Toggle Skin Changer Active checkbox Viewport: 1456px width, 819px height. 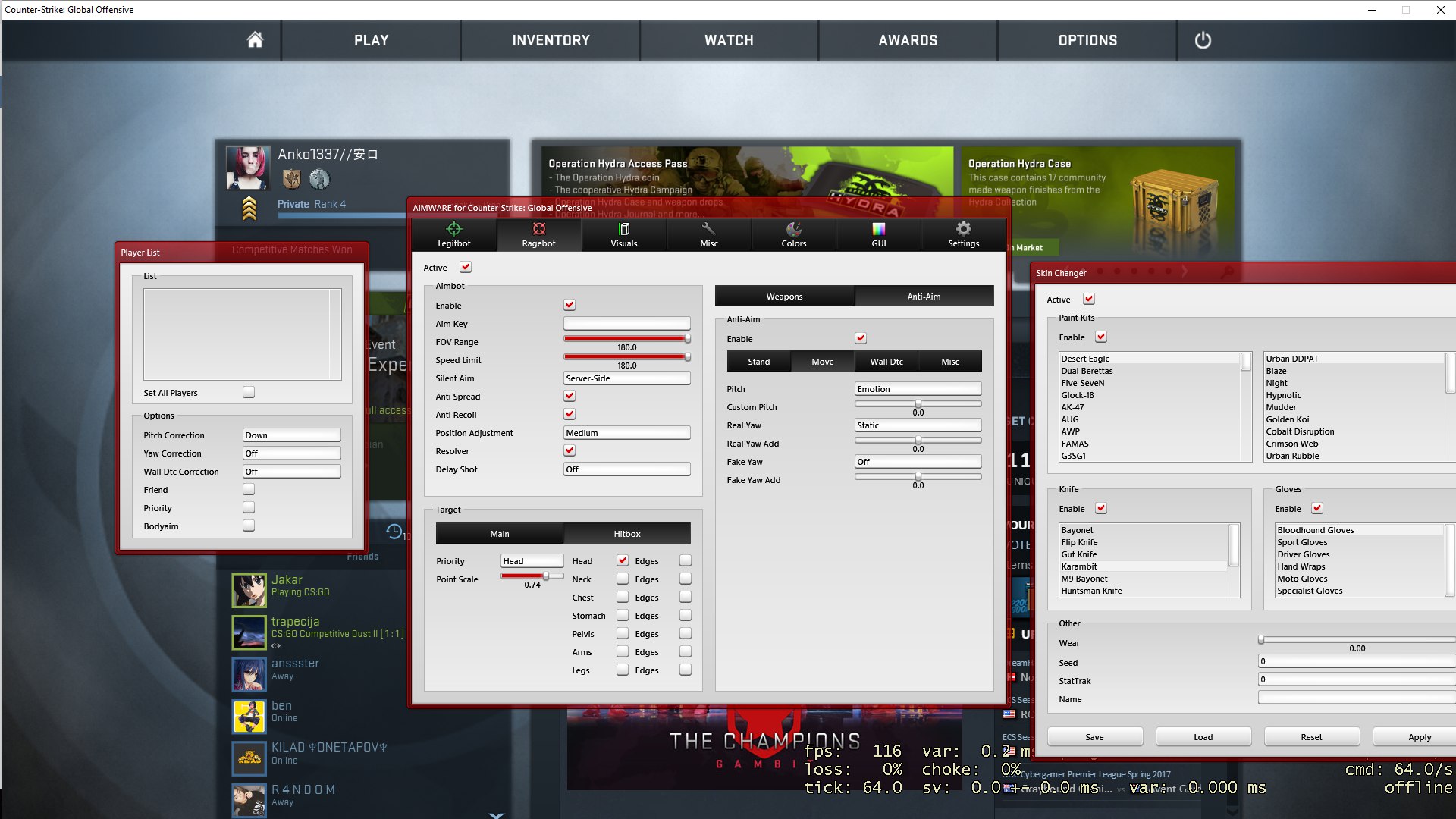1089,299
